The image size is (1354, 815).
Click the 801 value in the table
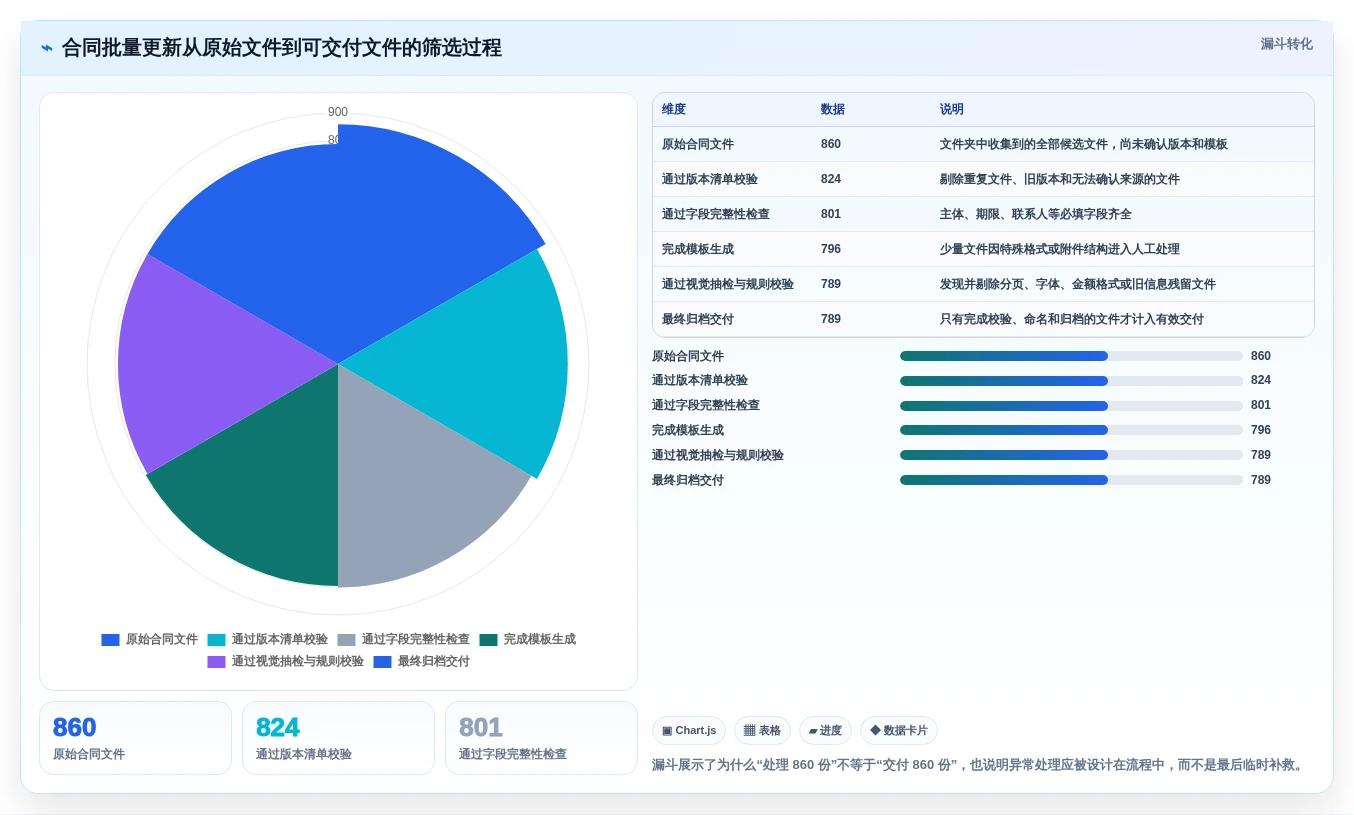point(831,214)
